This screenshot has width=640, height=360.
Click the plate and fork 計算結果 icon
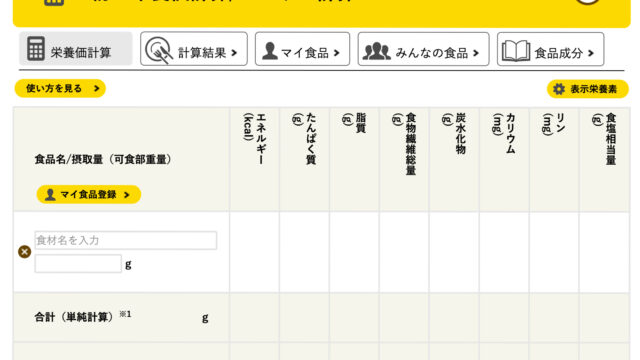pyautogui.click(x=159, y=50)
